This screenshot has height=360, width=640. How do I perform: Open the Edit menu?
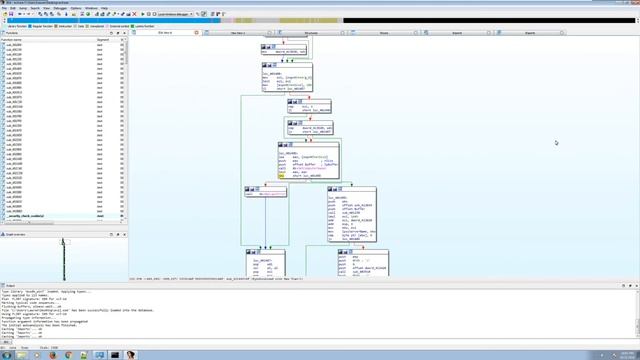[13, 8]
